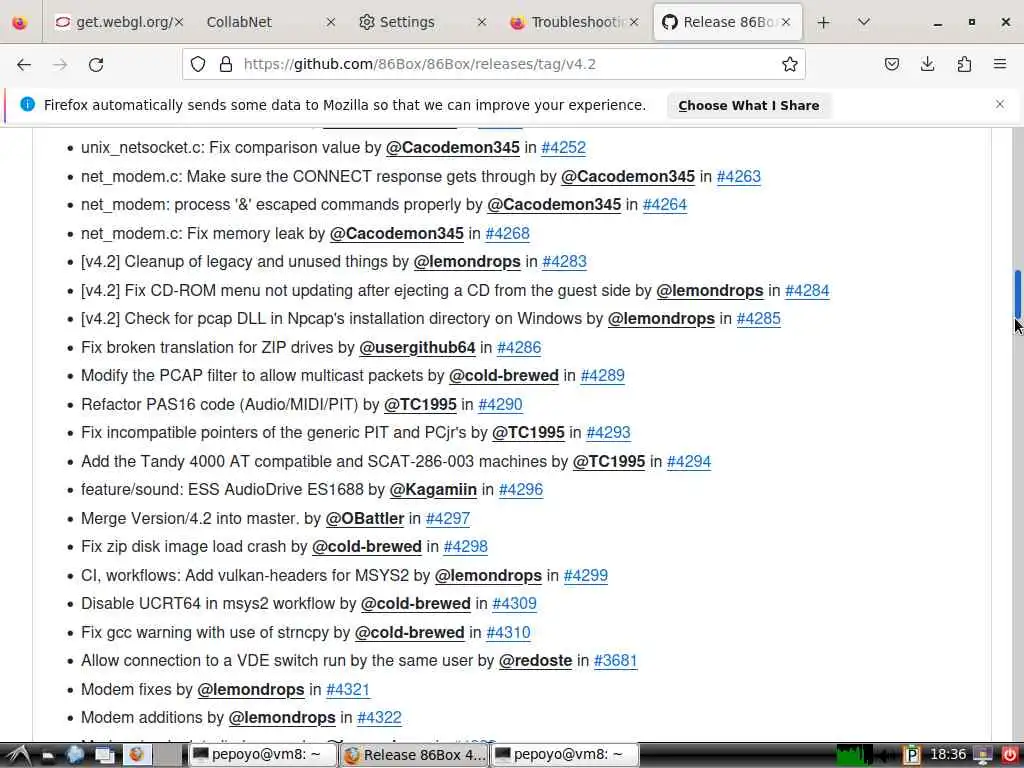The image size is (1024, 768).
Task: Open the Firefox hamburger menu
Action: (x=1000, y=64)
